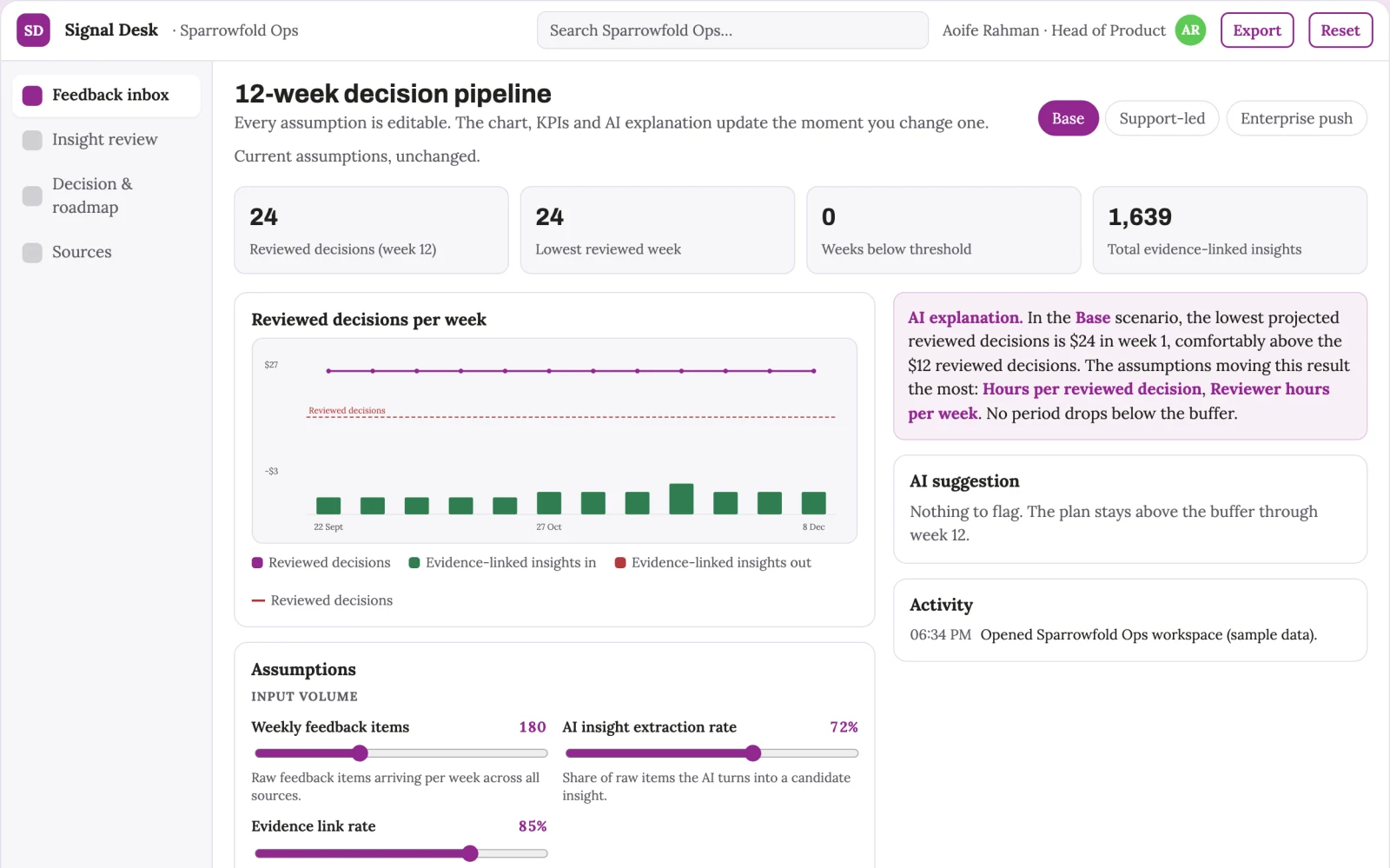
Task: Select Sources sidebar icon
Action: point(32,253)
